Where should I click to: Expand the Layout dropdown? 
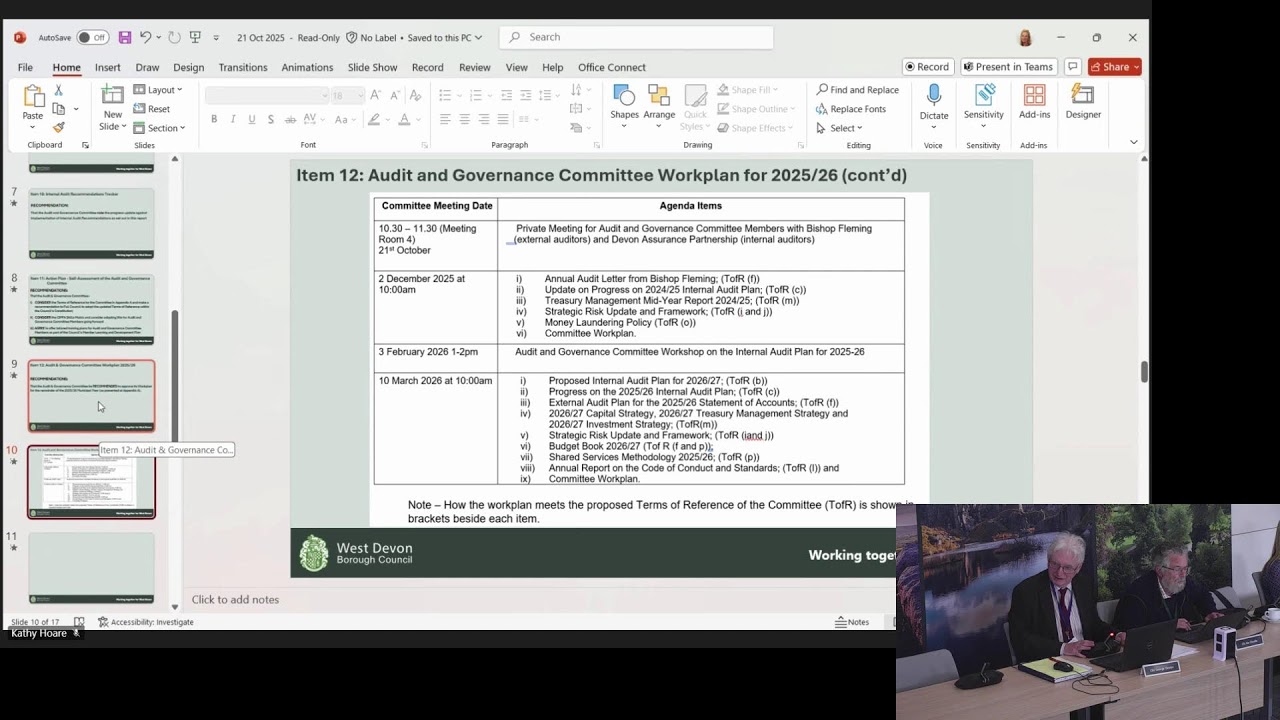[158, 90]
